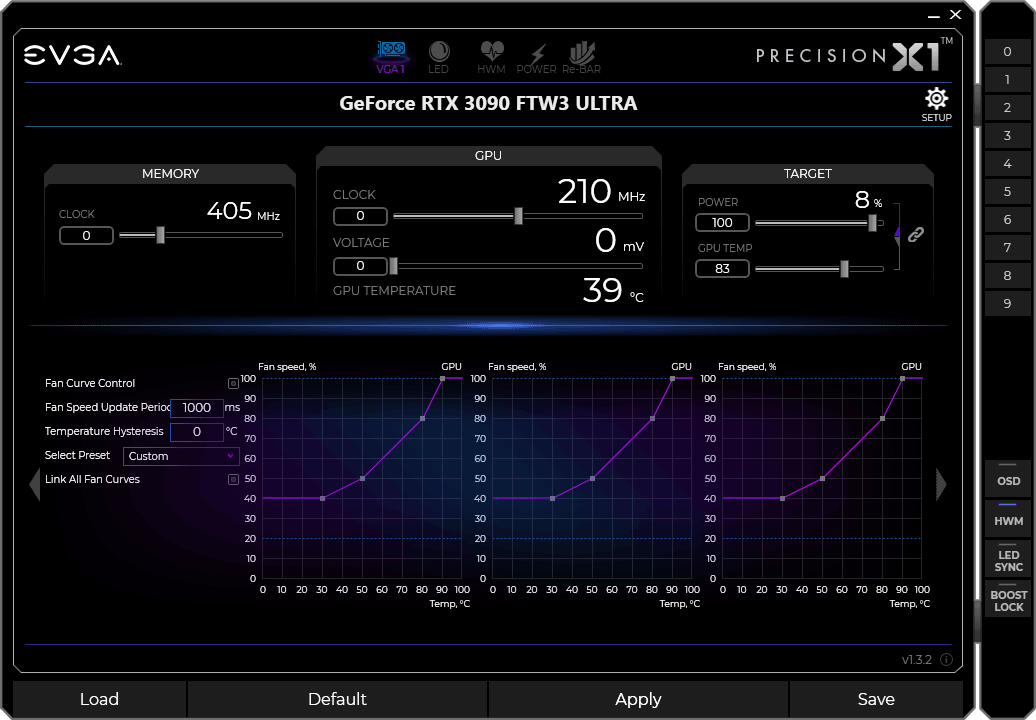
Task: Click the power and temp link chain icon
Action: (x=916, y=235)
